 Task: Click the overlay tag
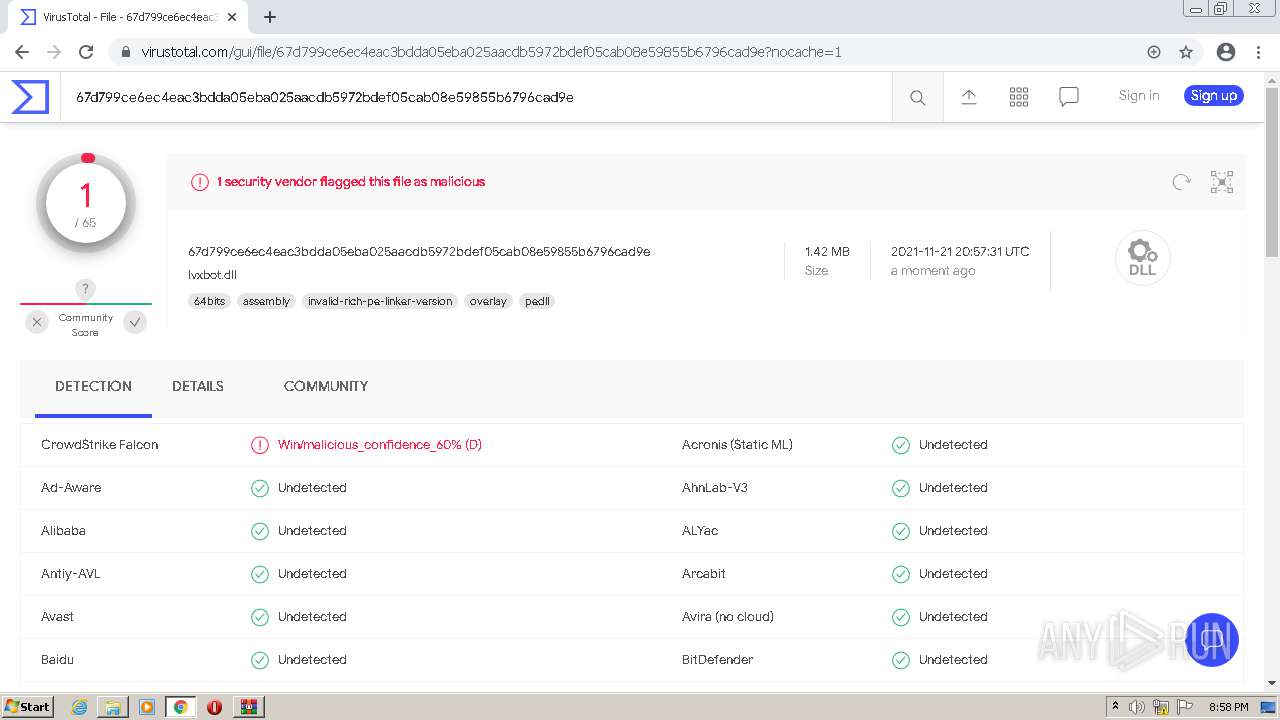(488, 301)
